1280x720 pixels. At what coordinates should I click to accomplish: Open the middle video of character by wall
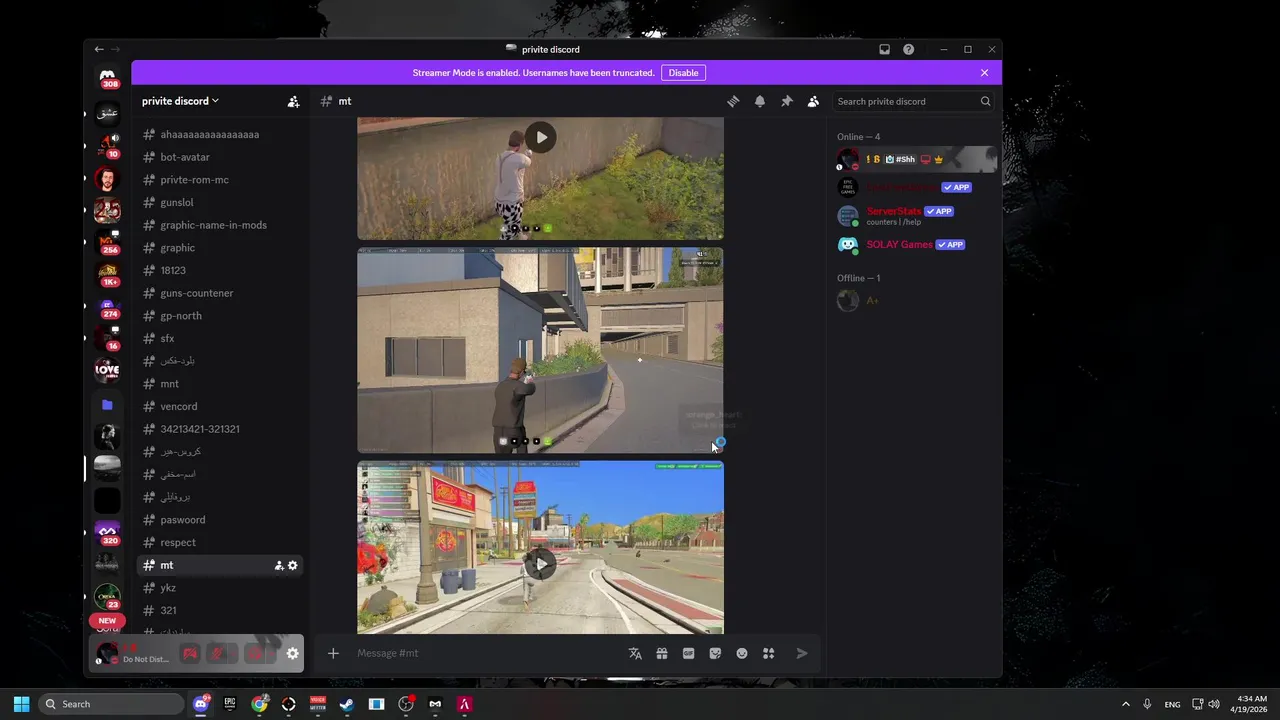click(540, 350)
